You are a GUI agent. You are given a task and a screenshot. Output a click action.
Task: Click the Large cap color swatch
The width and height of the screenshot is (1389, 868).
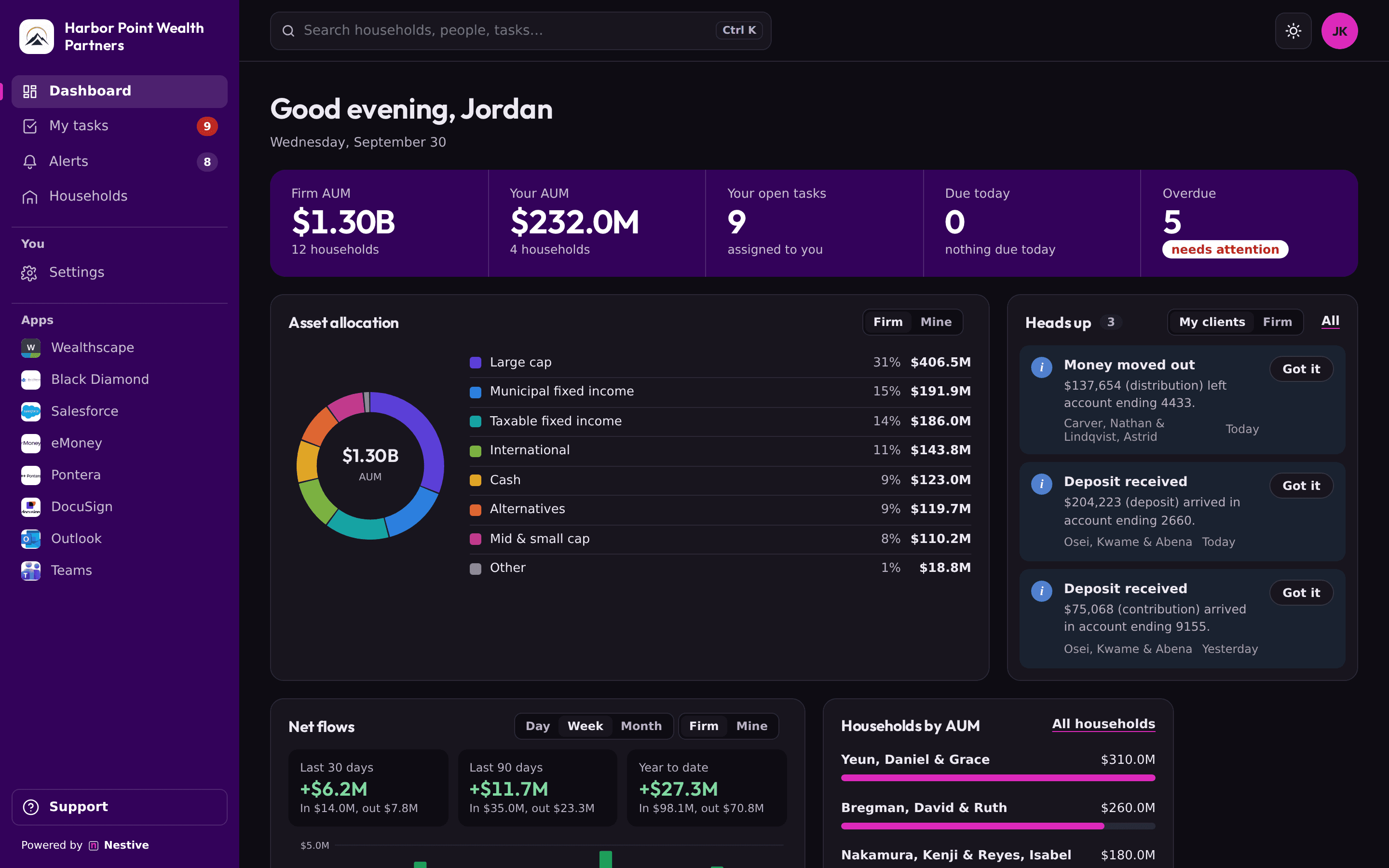(475, 363)
